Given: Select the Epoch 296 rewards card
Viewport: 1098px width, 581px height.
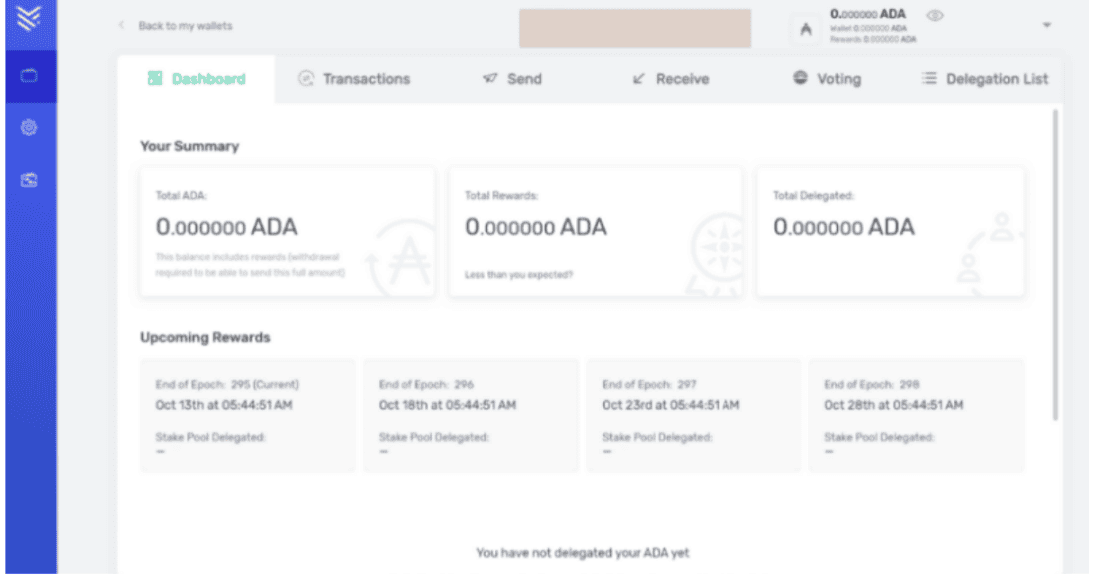Looking at the screenshot, I should coord(471,416).
